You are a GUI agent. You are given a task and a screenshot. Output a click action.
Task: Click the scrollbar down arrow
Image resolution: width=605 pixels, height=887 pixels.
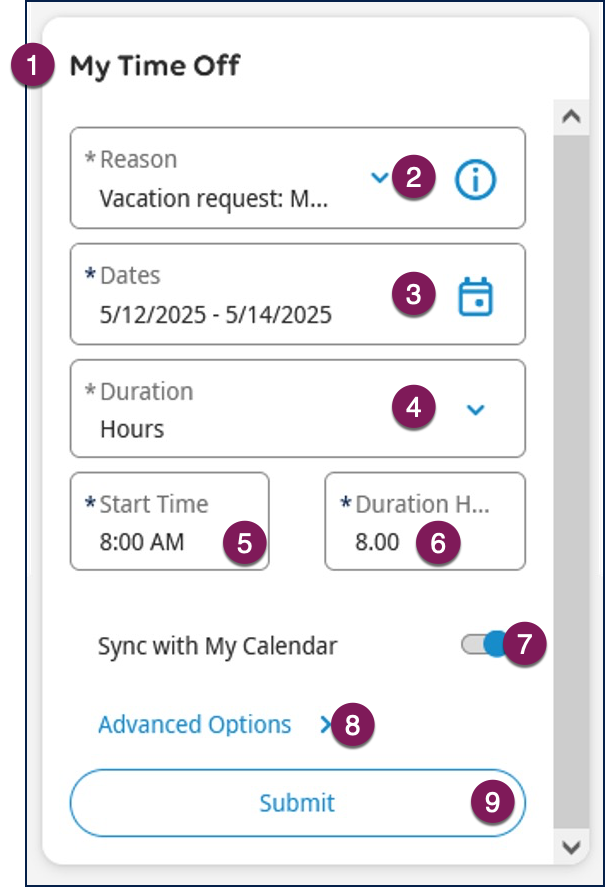(x=571, y=847)
